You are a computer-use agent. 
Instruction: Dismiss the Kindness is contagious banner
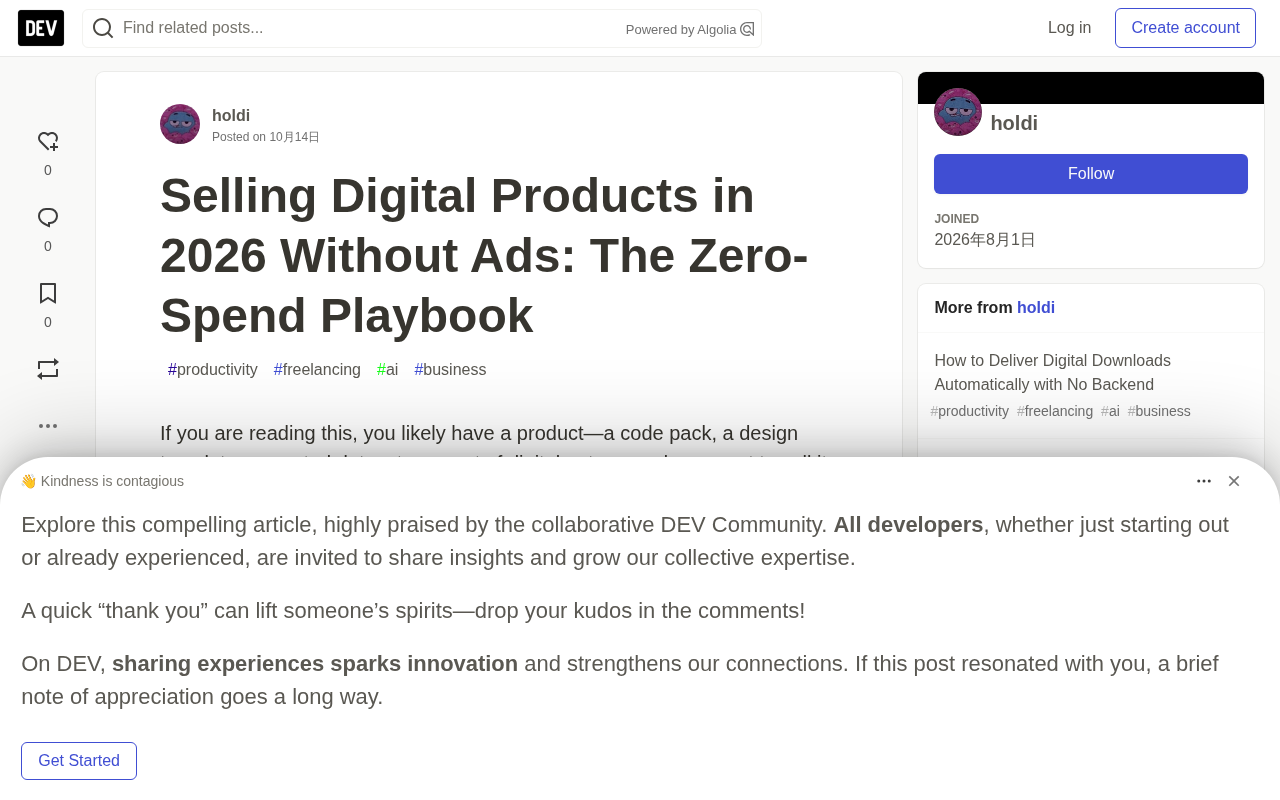[1234, 481]
